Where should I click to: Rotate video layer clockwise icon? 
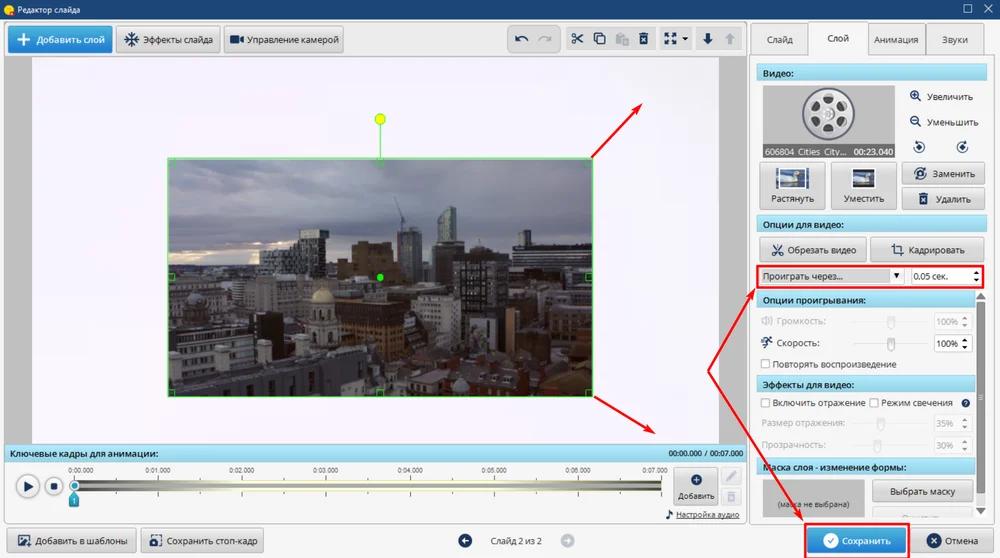click(x=962, y=147)
